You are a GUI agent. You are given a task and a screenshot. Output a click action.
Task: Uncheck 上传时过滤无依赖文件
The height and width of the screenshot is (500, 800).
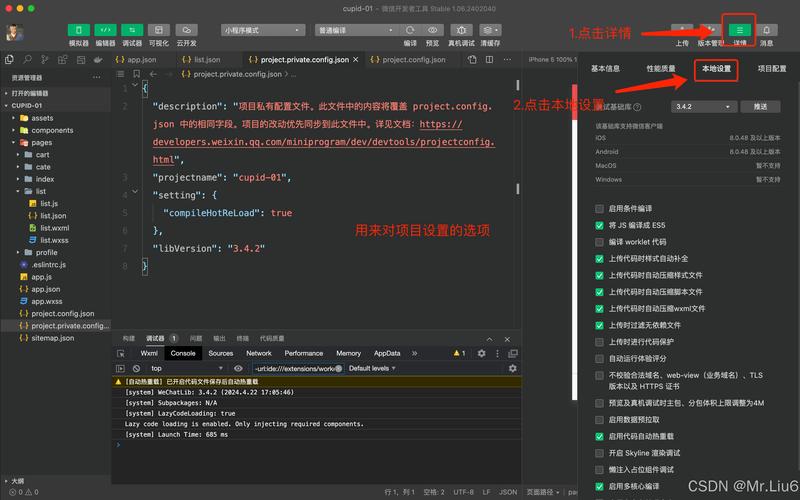[599, 326]
